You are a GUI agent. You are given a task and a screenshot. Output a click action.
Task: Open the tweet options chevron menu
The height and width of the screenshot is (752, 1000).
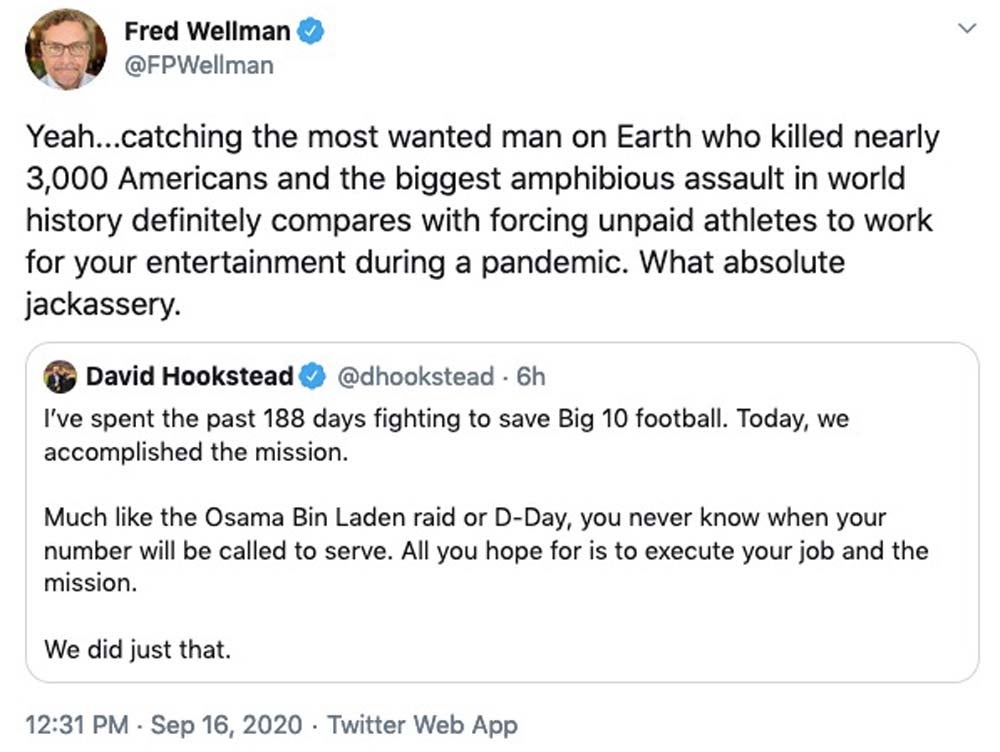point(967,29)
